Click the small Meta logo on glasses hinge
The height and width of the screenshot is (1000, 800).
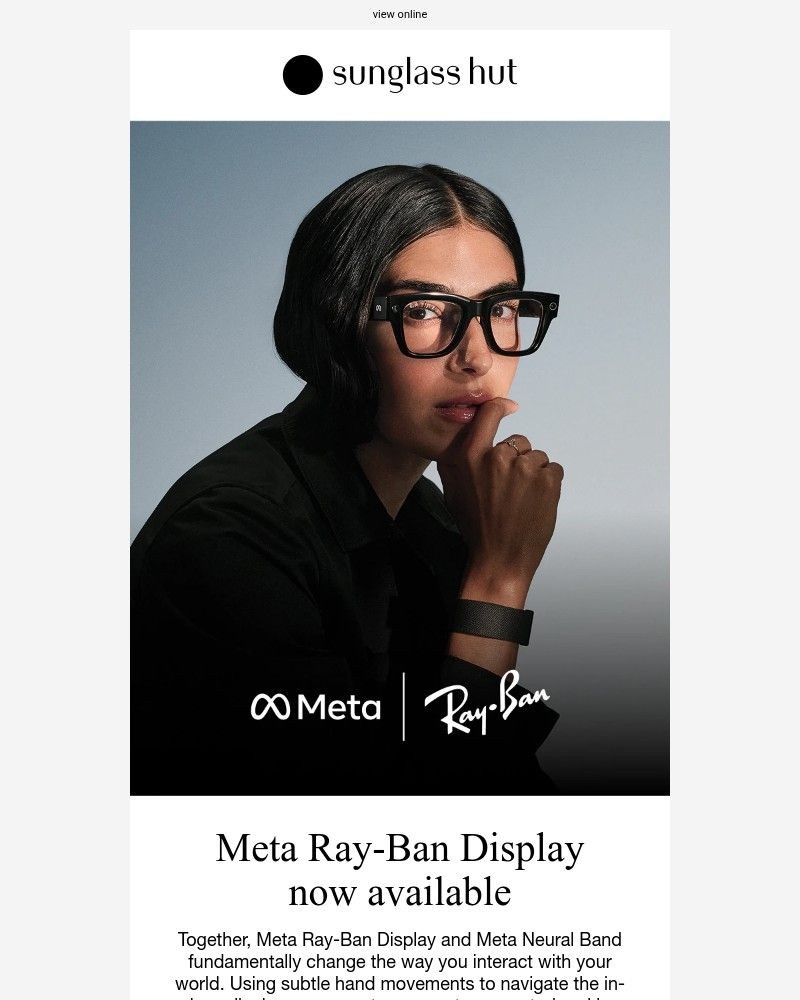tap(378, 309)
